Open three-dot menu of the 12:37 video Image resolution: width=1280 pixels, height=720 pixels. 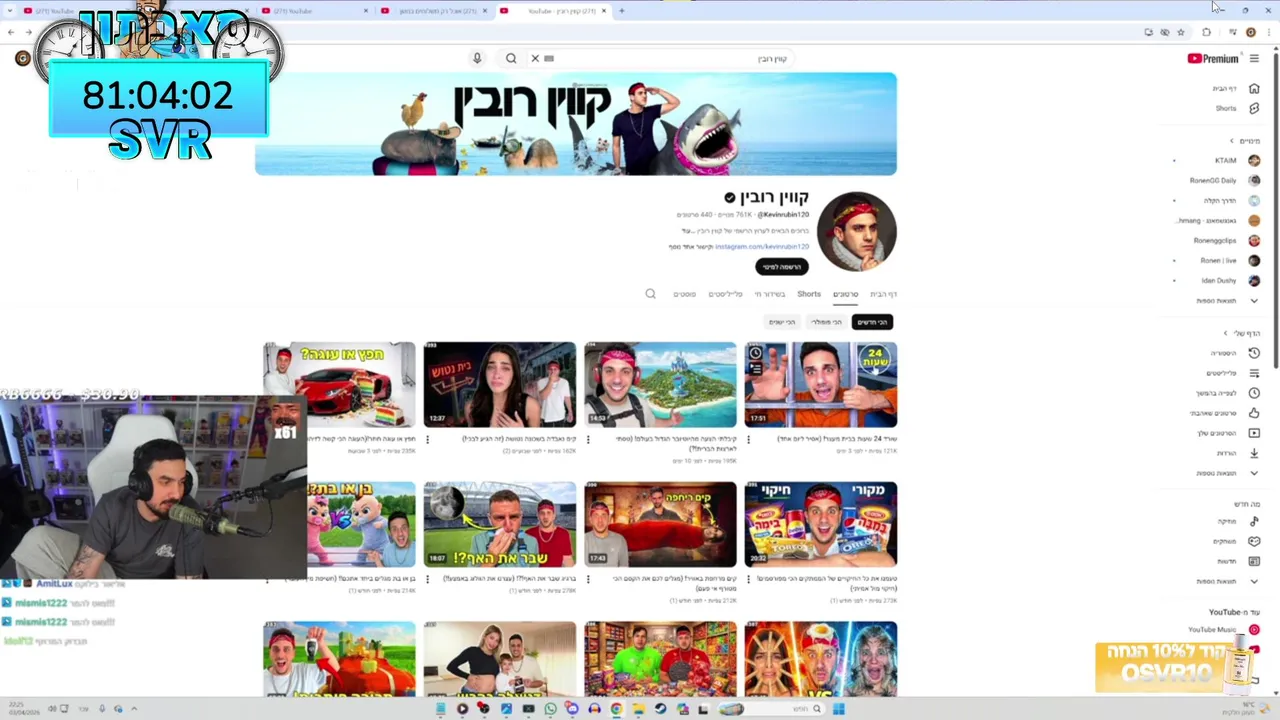(428, 439)
